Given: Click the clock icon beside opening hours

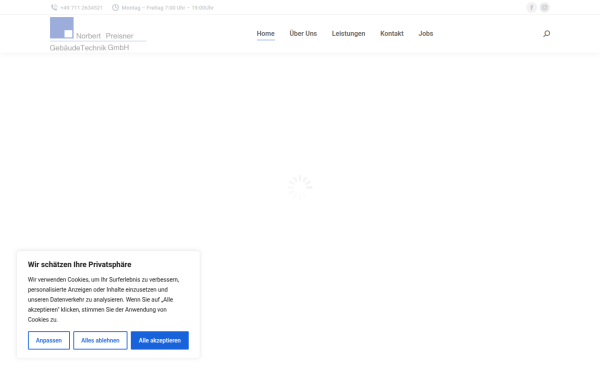Looking at the screenshot, I should (115, 7).
